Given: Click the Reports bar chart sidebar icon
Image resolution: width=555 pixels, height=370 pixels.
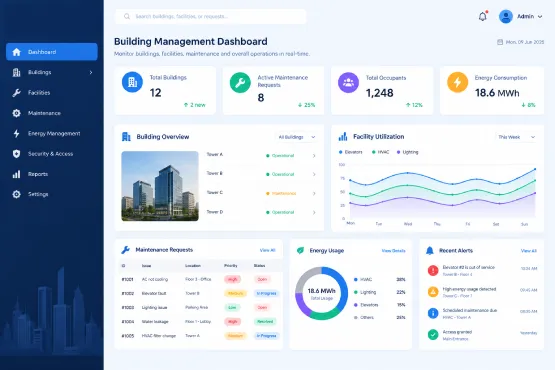Looking at the screenshot, I should [16, 174].
